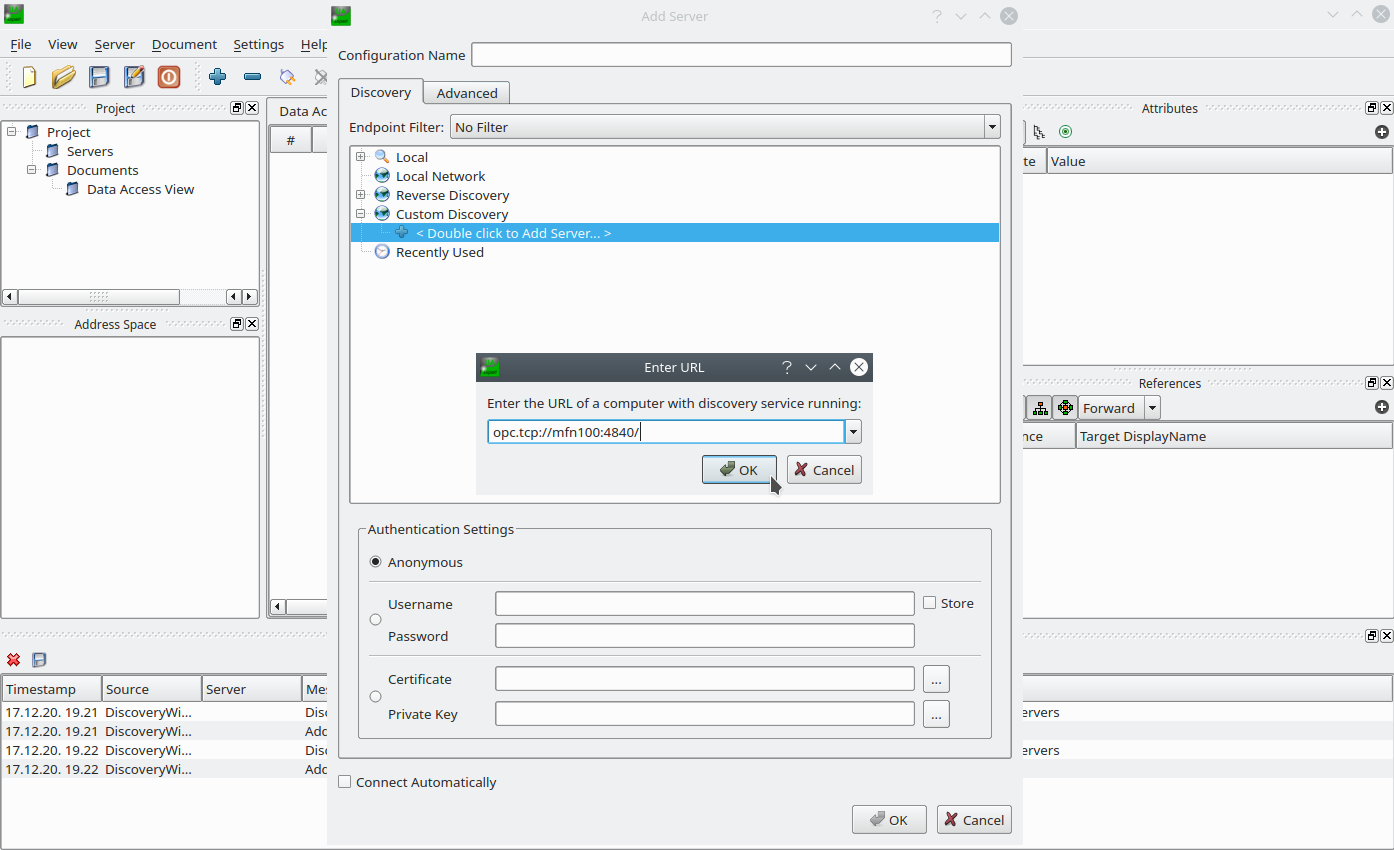Click the Project panel horizontal scrollbar
Image resolution: width=1394 pixels, height=850 pixels.
(98, 297)
